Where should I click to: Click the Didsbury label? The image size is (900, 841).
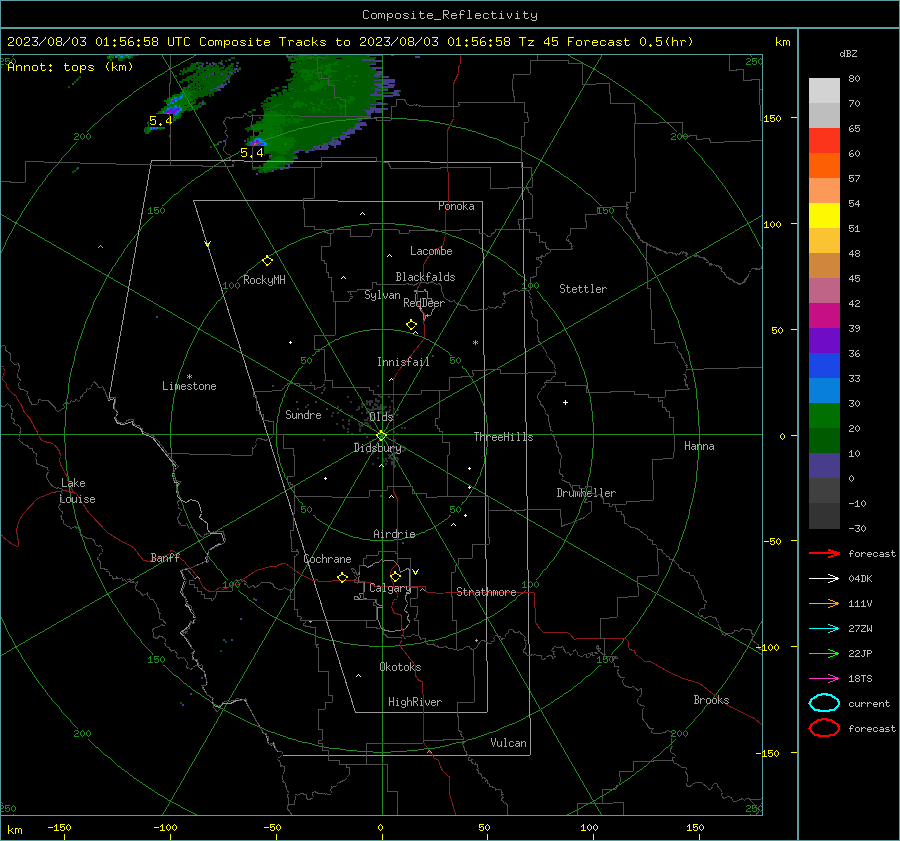pyautogui.click(x=377, y=448)
